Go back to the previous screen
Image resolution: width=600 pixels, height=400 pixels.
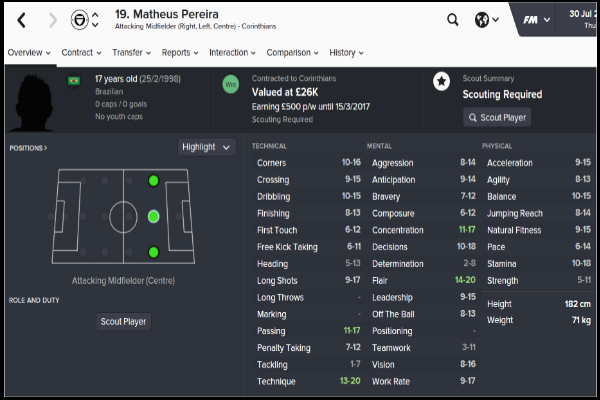(x=23, y=19)
